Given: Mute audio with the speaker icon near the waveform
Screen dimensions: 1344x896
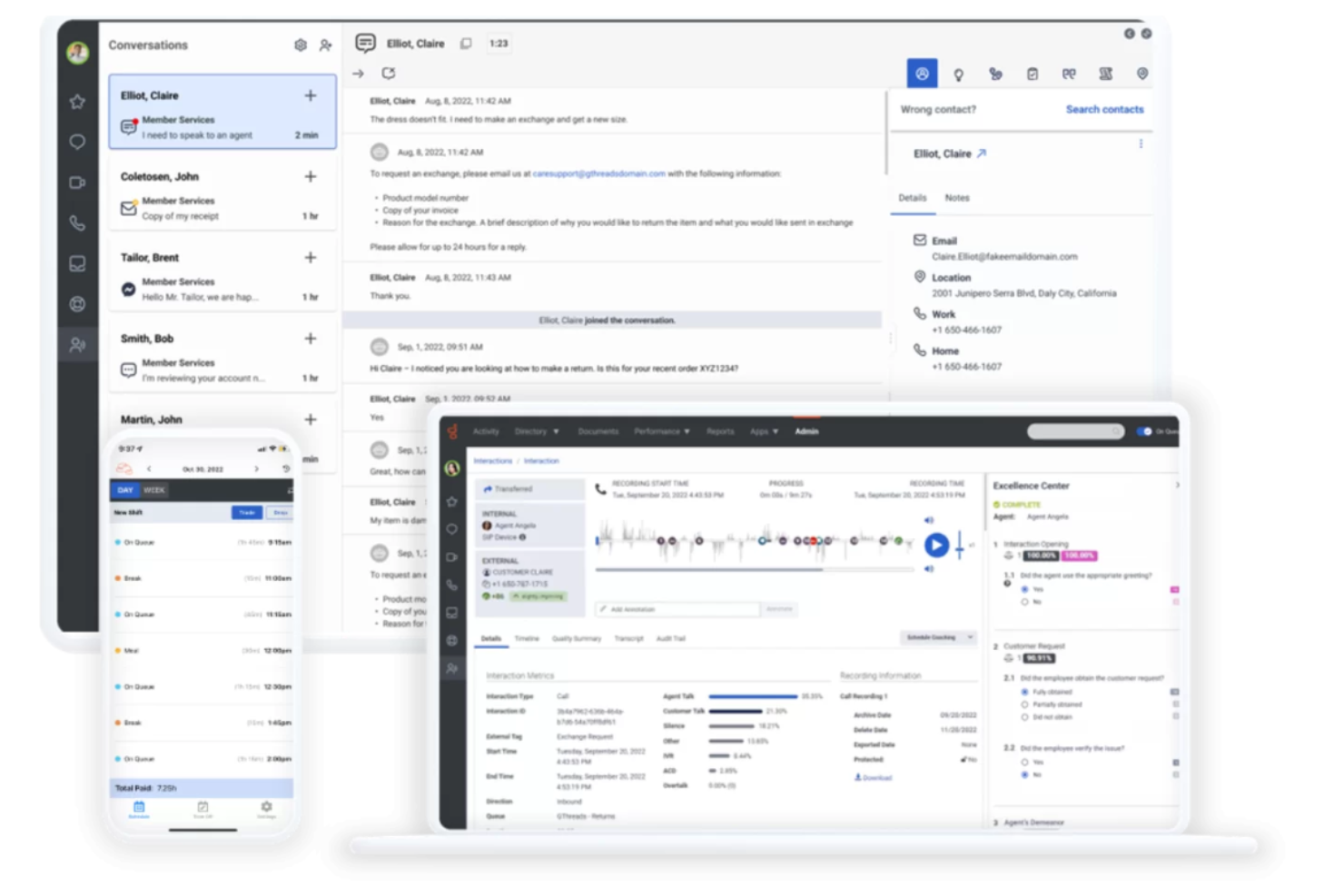Looking at the screenshot, I should pos(929,520).
